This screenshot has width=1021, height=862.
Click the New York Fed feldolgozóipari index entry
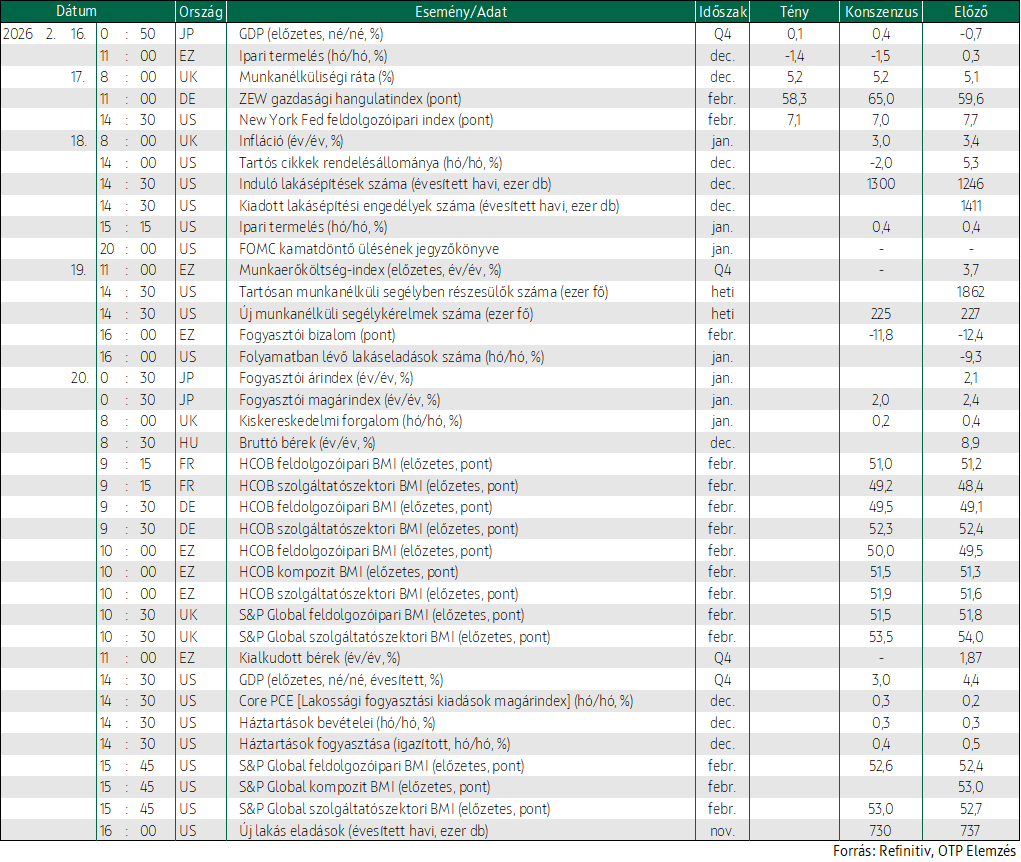point(366,120)
